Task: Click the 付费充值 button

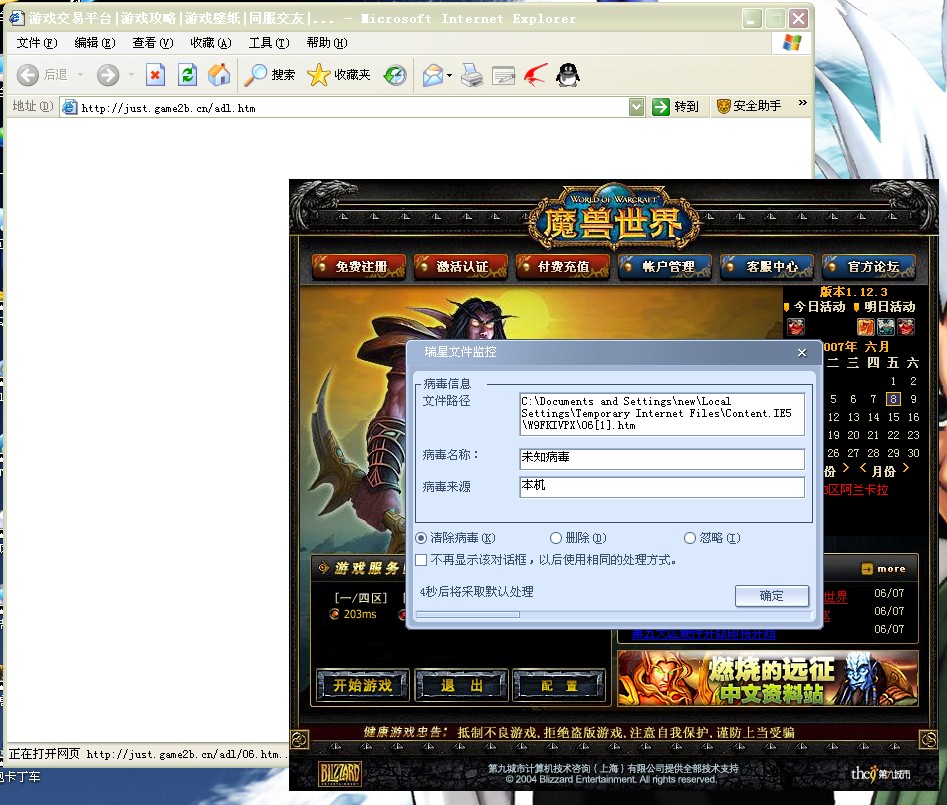Action: (562, 266)
